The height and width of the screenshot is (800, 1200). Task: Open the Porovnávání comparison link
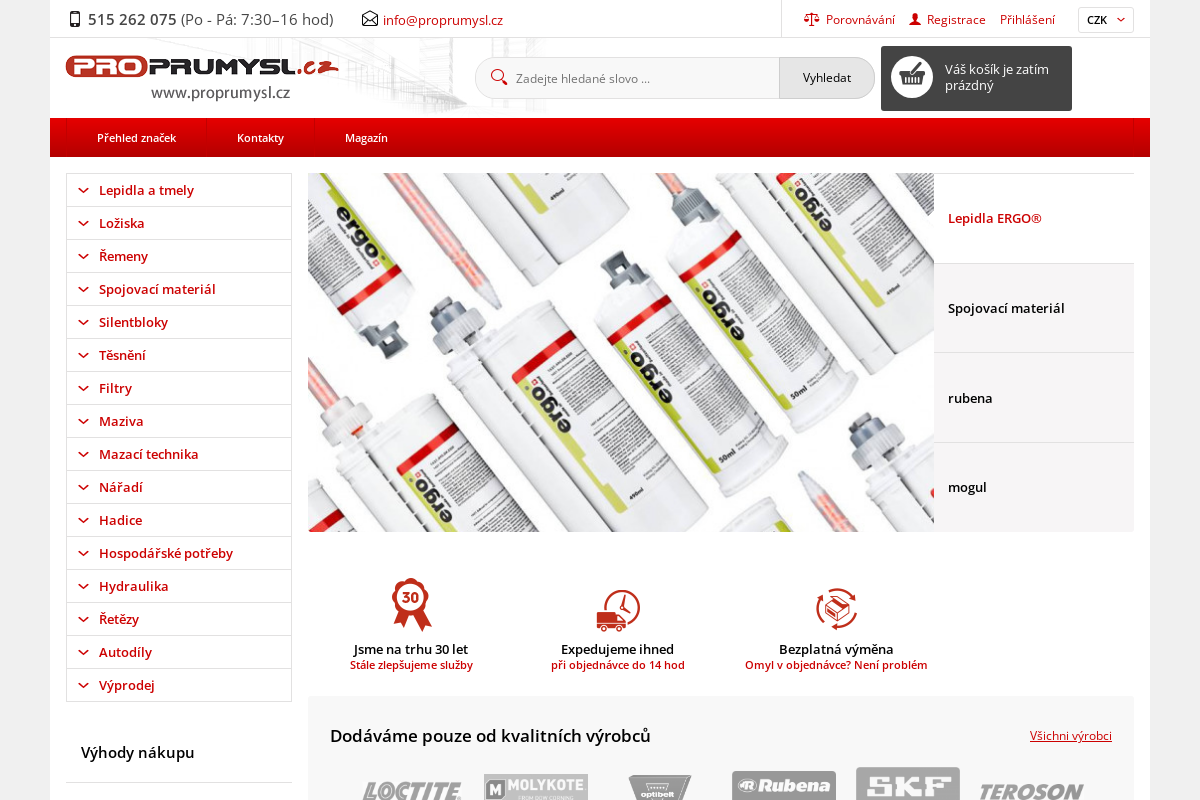(859, 20)
